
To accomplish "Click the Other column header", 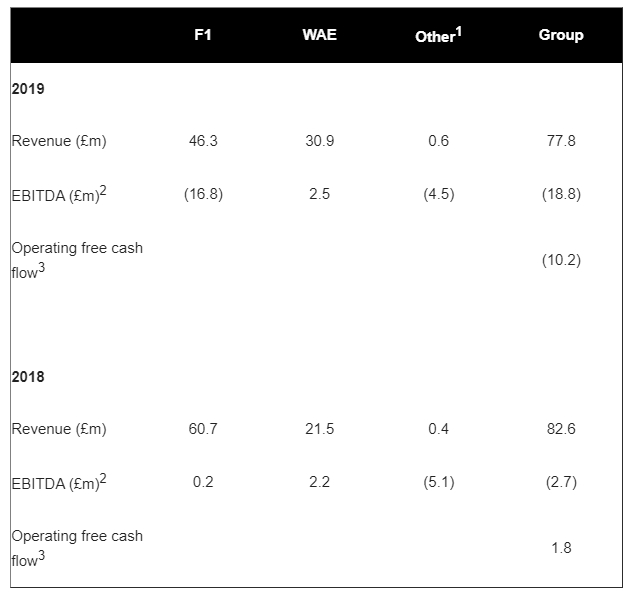I will (438, 36).
